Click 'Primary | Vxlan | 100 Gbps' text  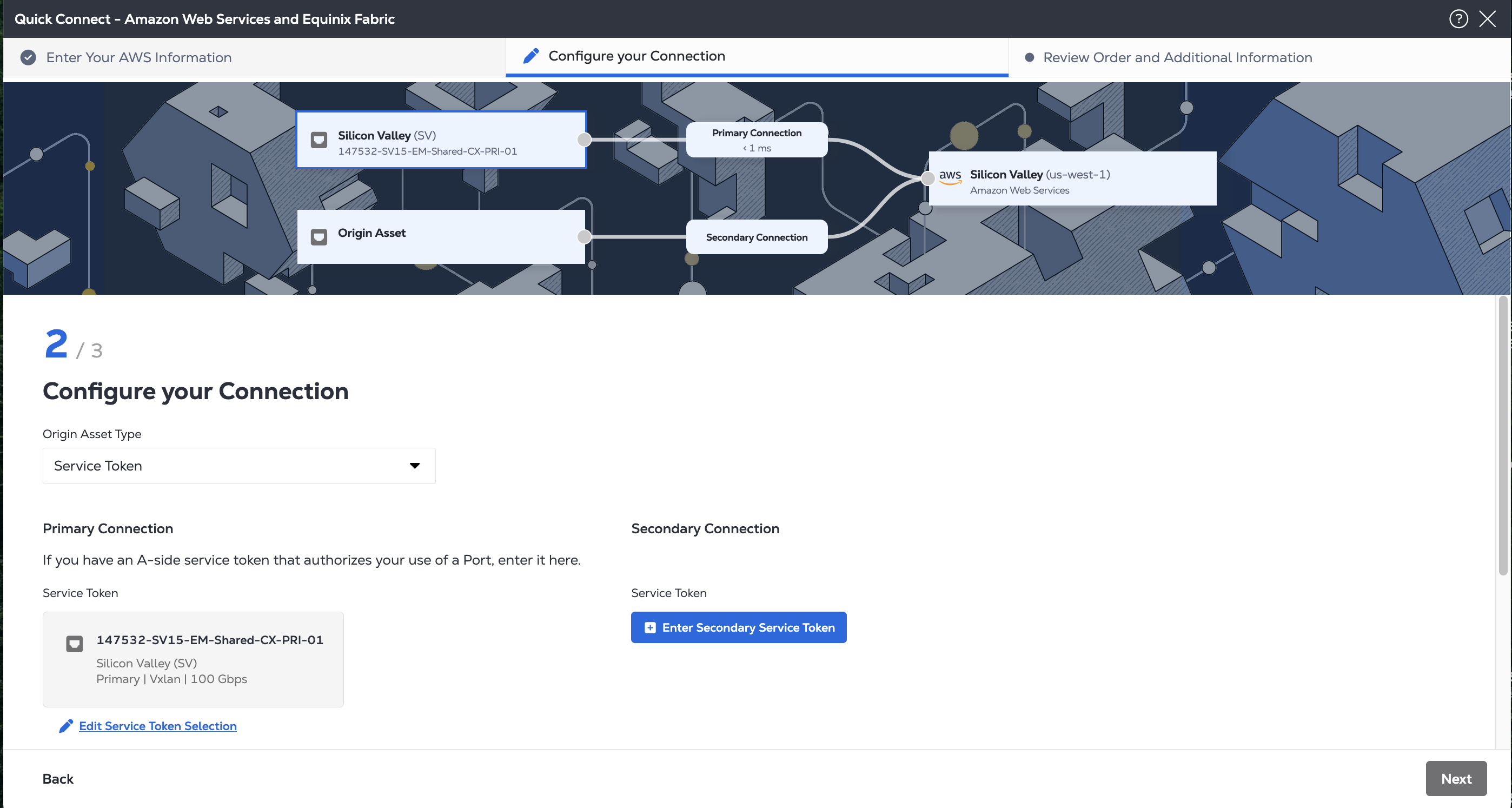[171, 679]
